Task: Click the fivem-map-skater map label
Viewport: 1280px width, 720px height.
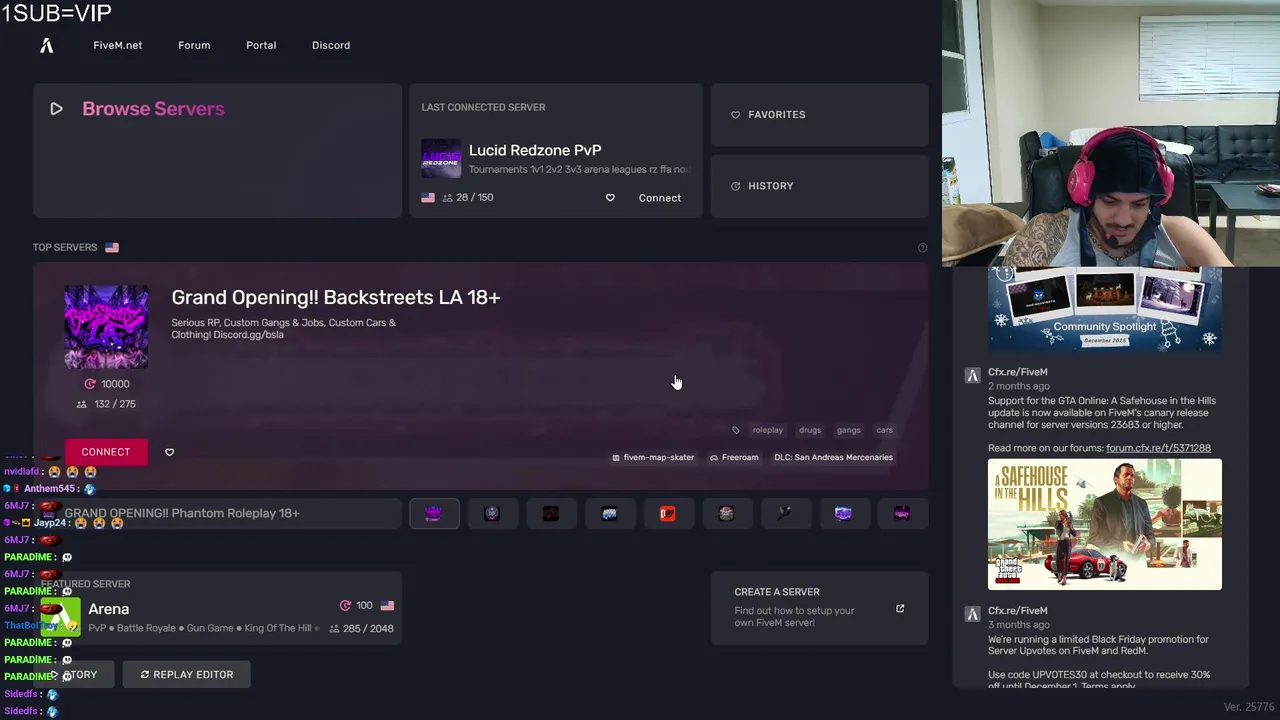Action: pos(653,457)
